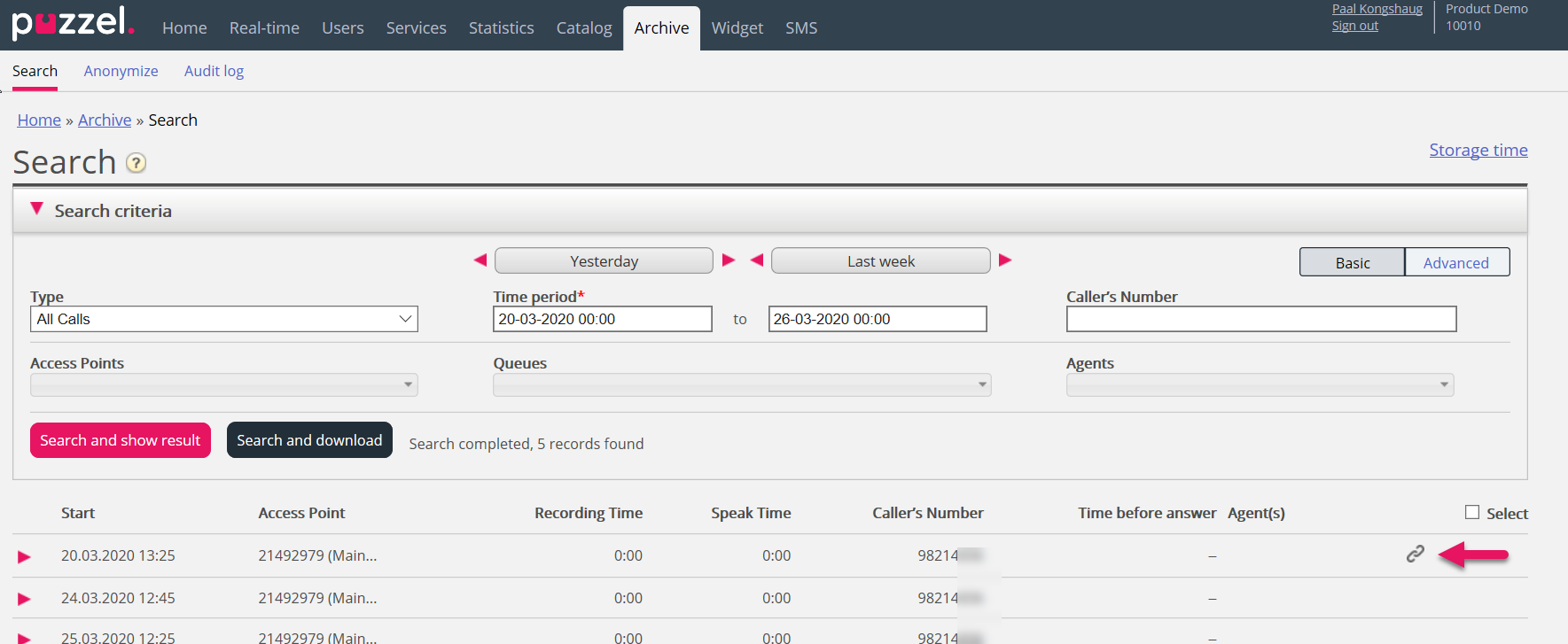Open the Queues dropdown

(x=741, y=384)
